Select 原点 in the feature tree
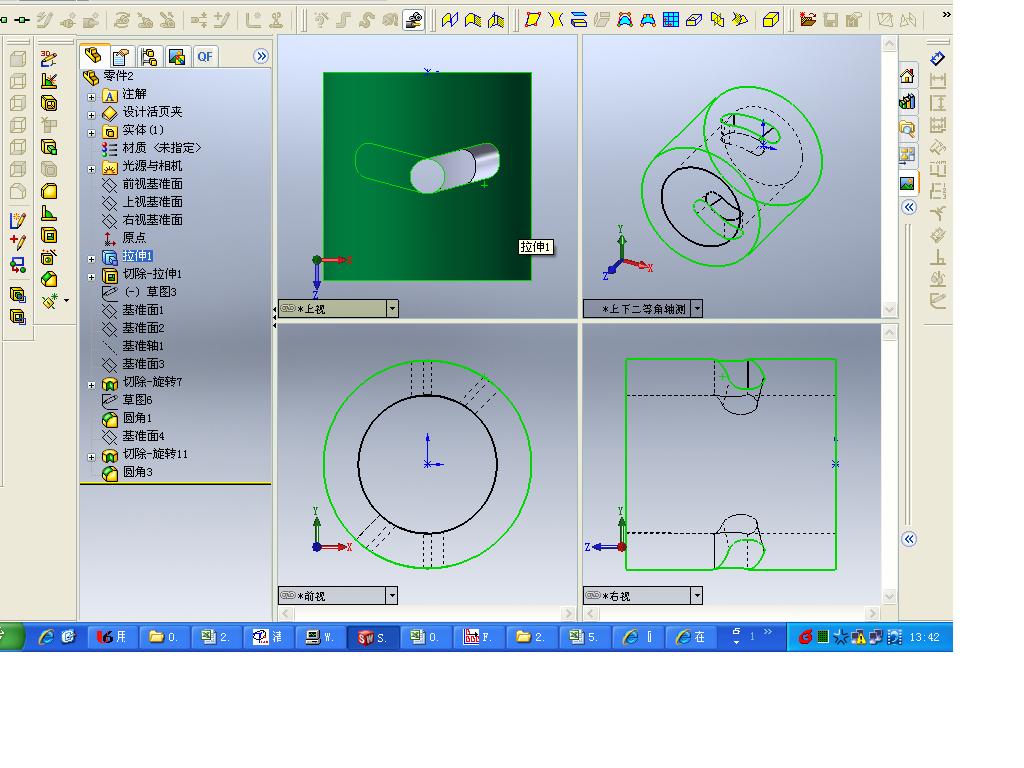Viewport: 1024px width, 768px height. click(134, 238)
